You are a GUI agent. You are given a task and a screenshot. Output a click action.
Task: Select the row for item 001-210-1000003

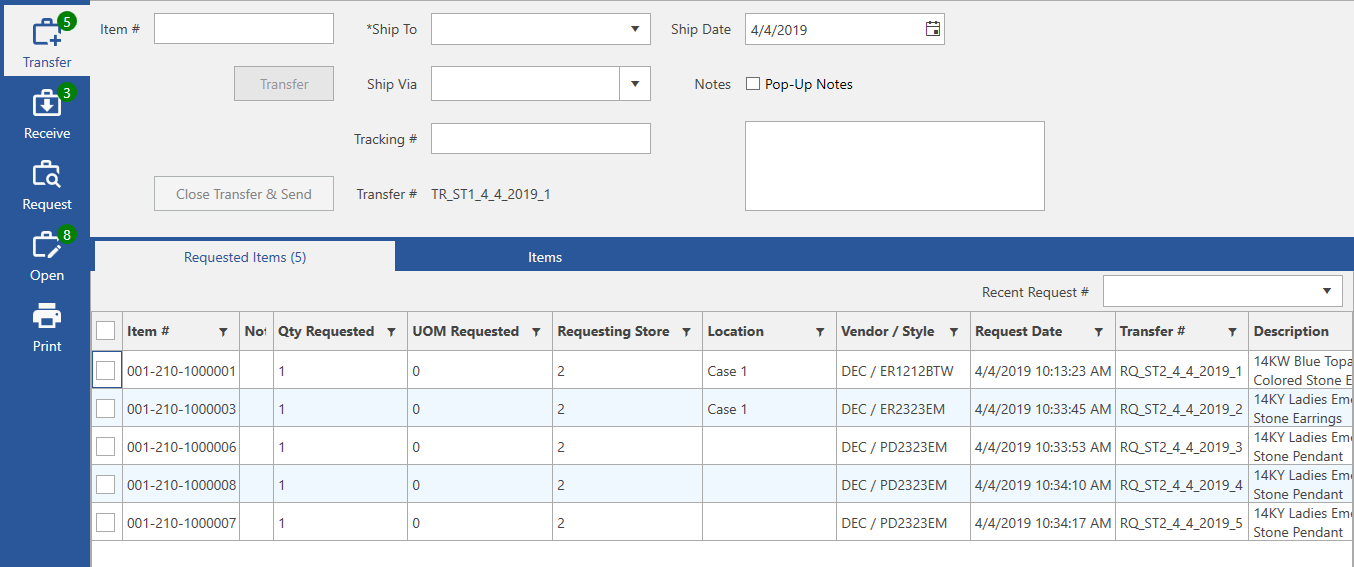coord(106,408)
